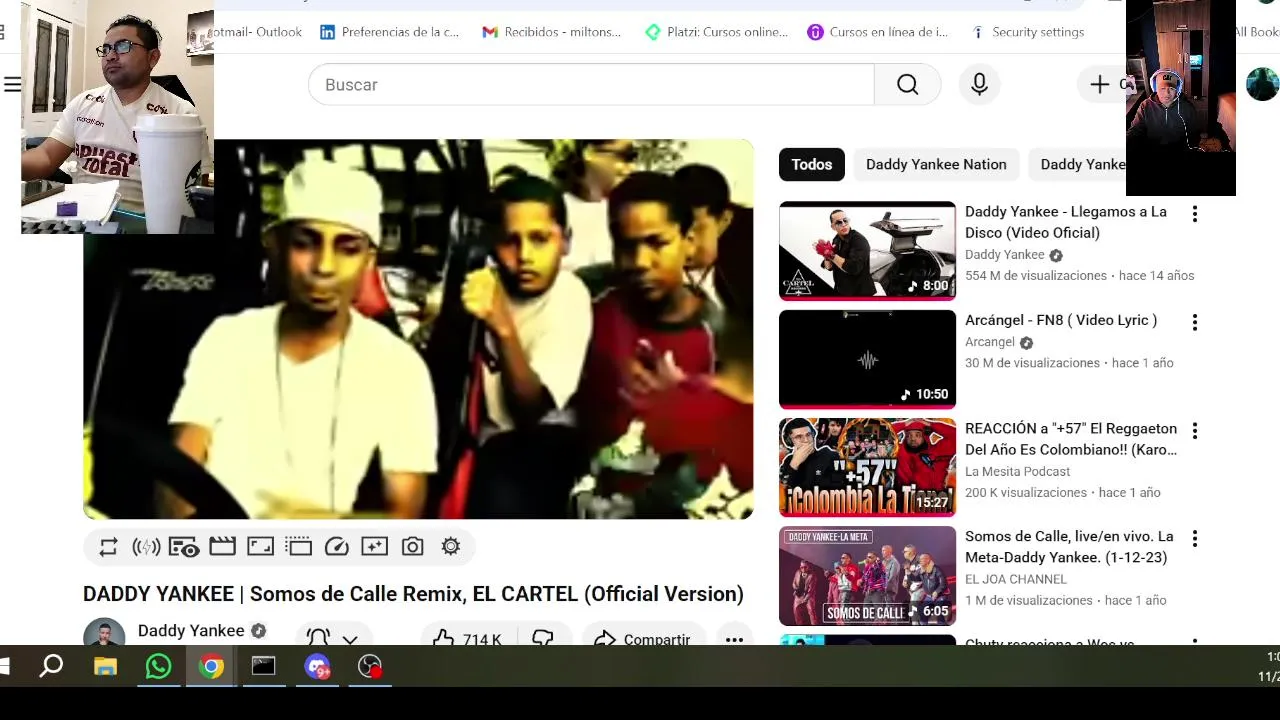Click the Buscar search field
This screenshot has height=720, width=1280.
(x=591, y=85)
